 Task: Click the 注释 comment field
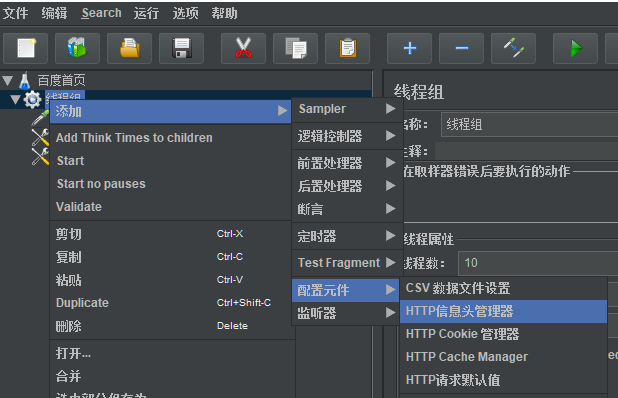pos(527,151)
